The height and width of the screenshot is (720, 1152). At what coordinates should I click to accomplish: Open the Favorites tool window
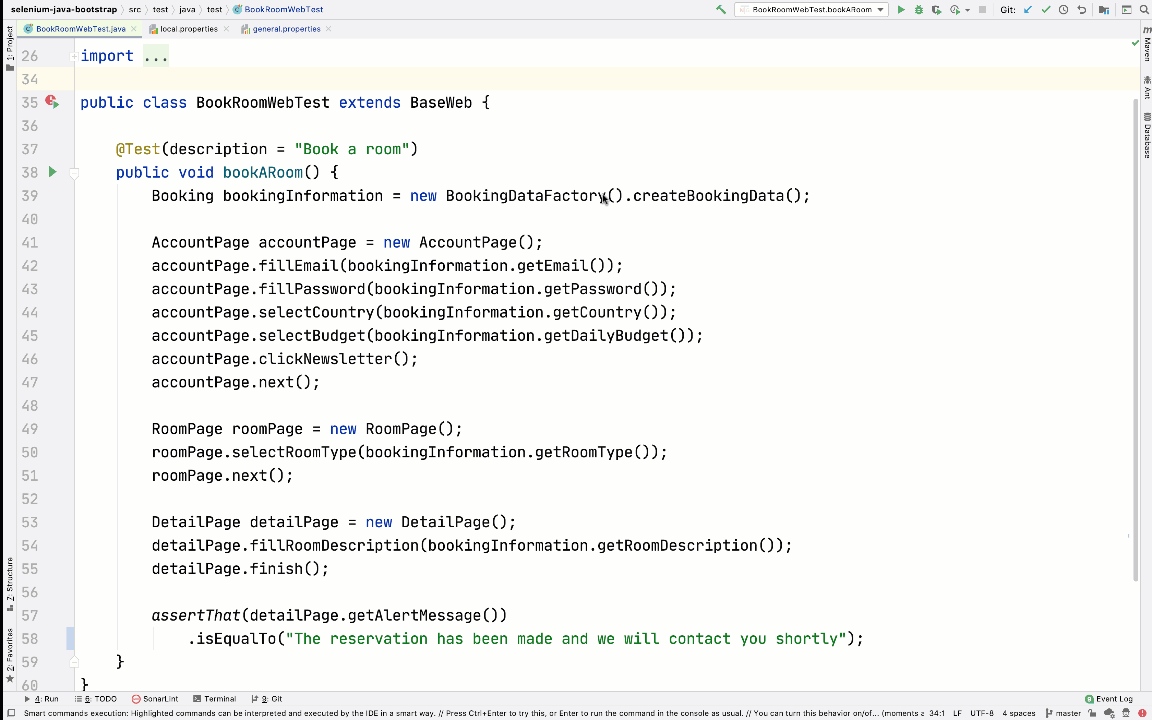point(10,655)
